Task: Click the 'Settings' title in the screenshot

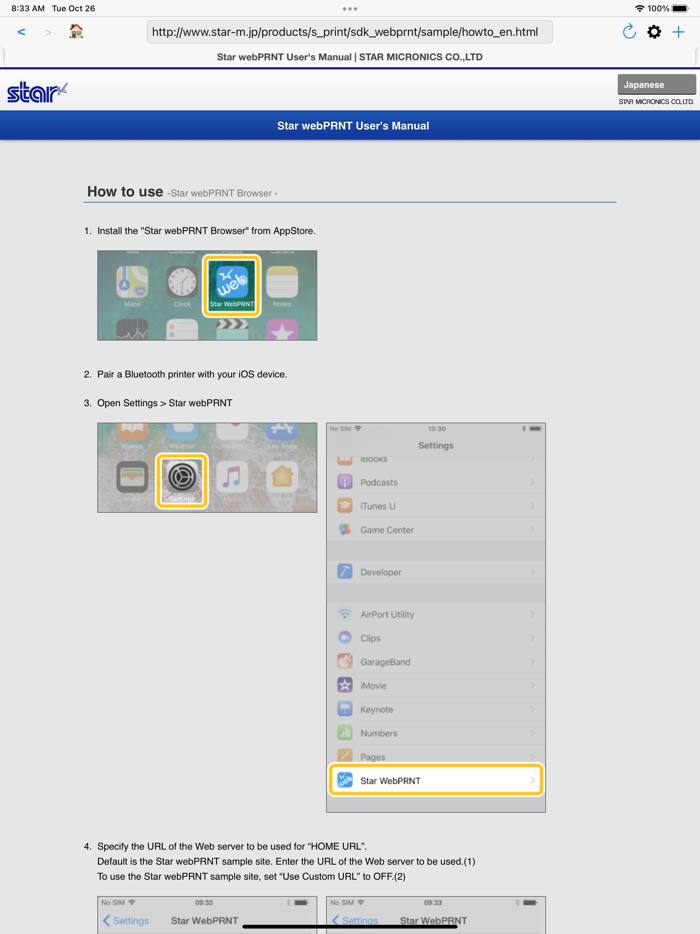Action: [435, 446]
